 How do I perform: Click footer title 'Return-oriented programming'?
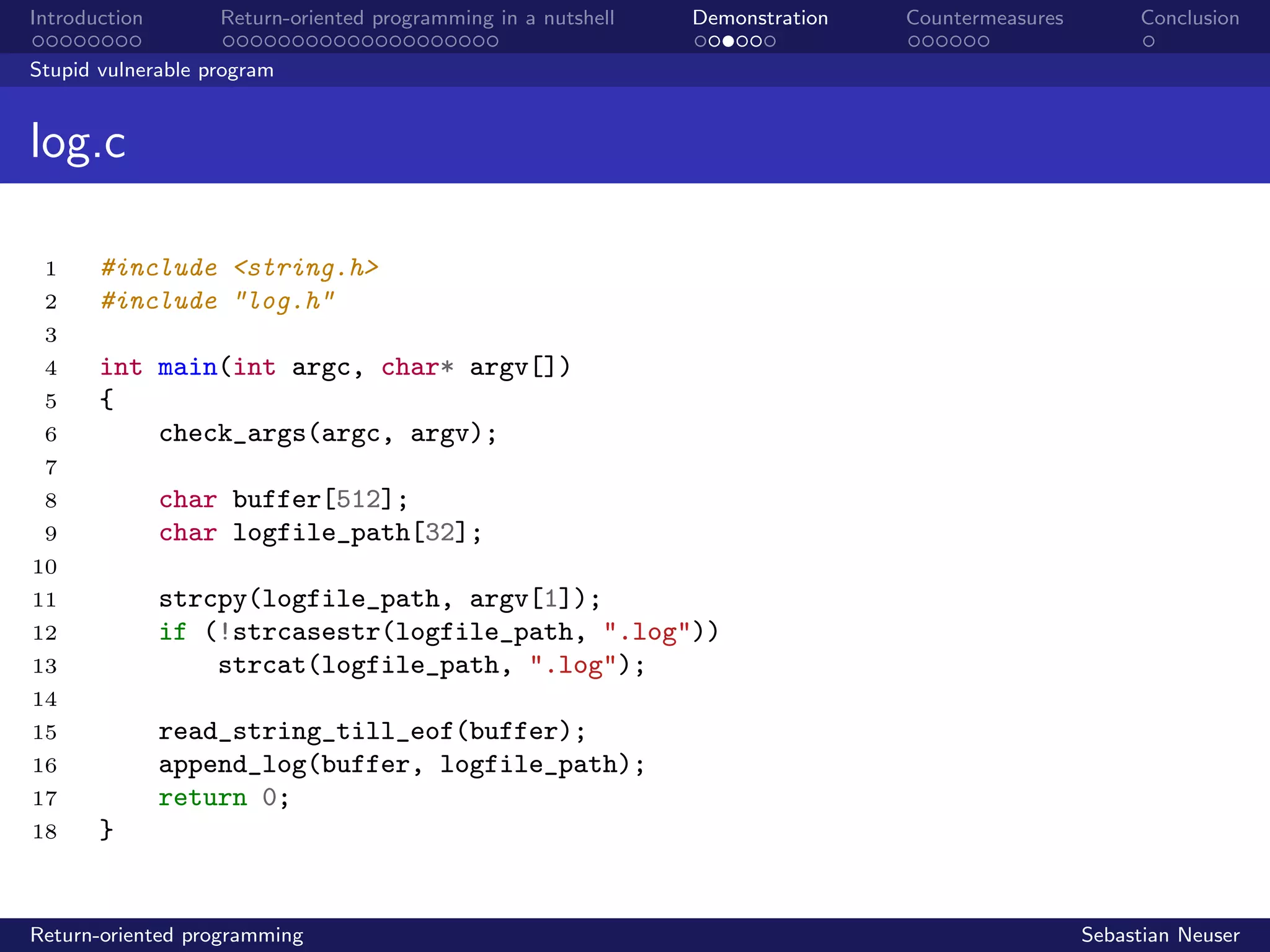pyautogui.click(x=167, y=935)
